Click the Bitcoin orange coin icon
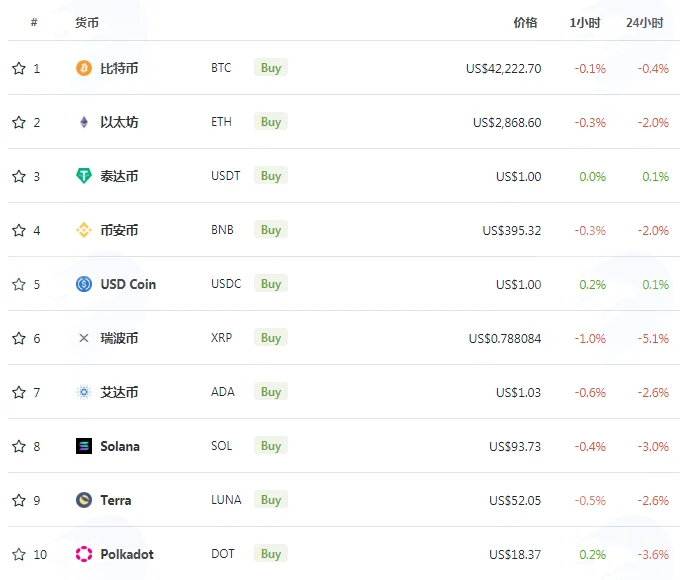This screenshot has height=580, width=680. [x=84, y=68]
